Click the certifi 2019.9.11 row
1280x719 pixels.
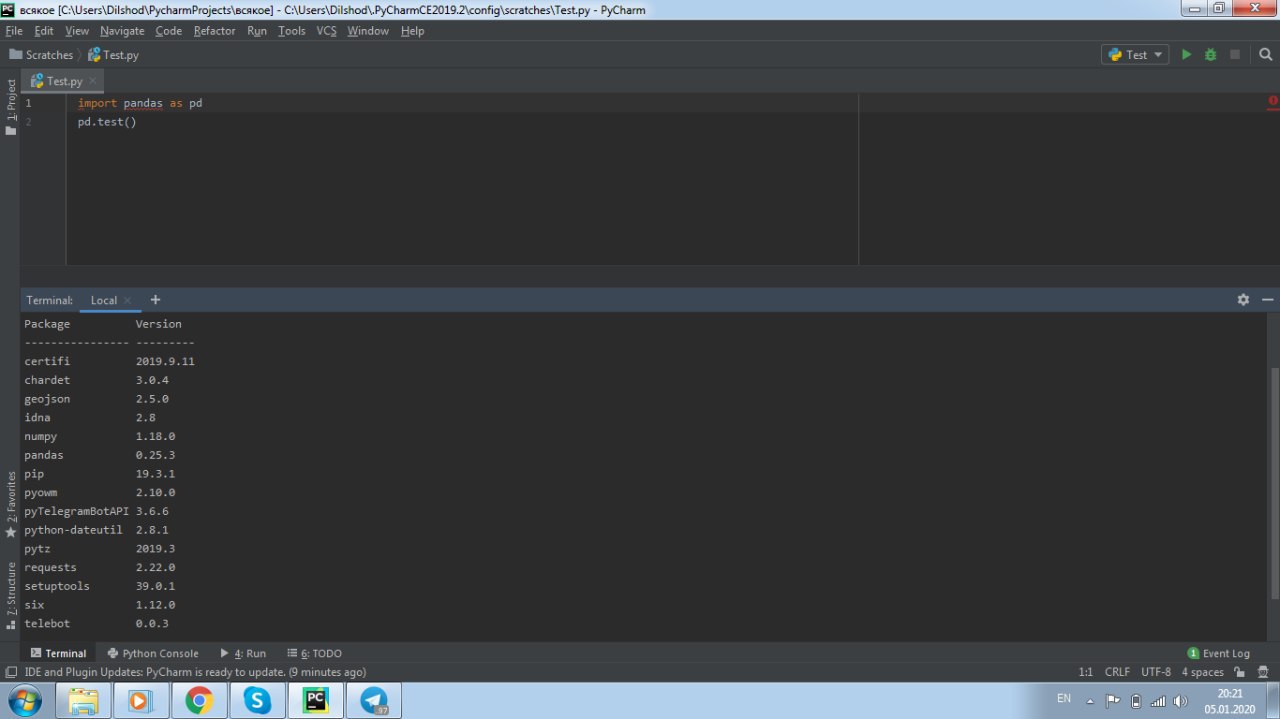109,361
